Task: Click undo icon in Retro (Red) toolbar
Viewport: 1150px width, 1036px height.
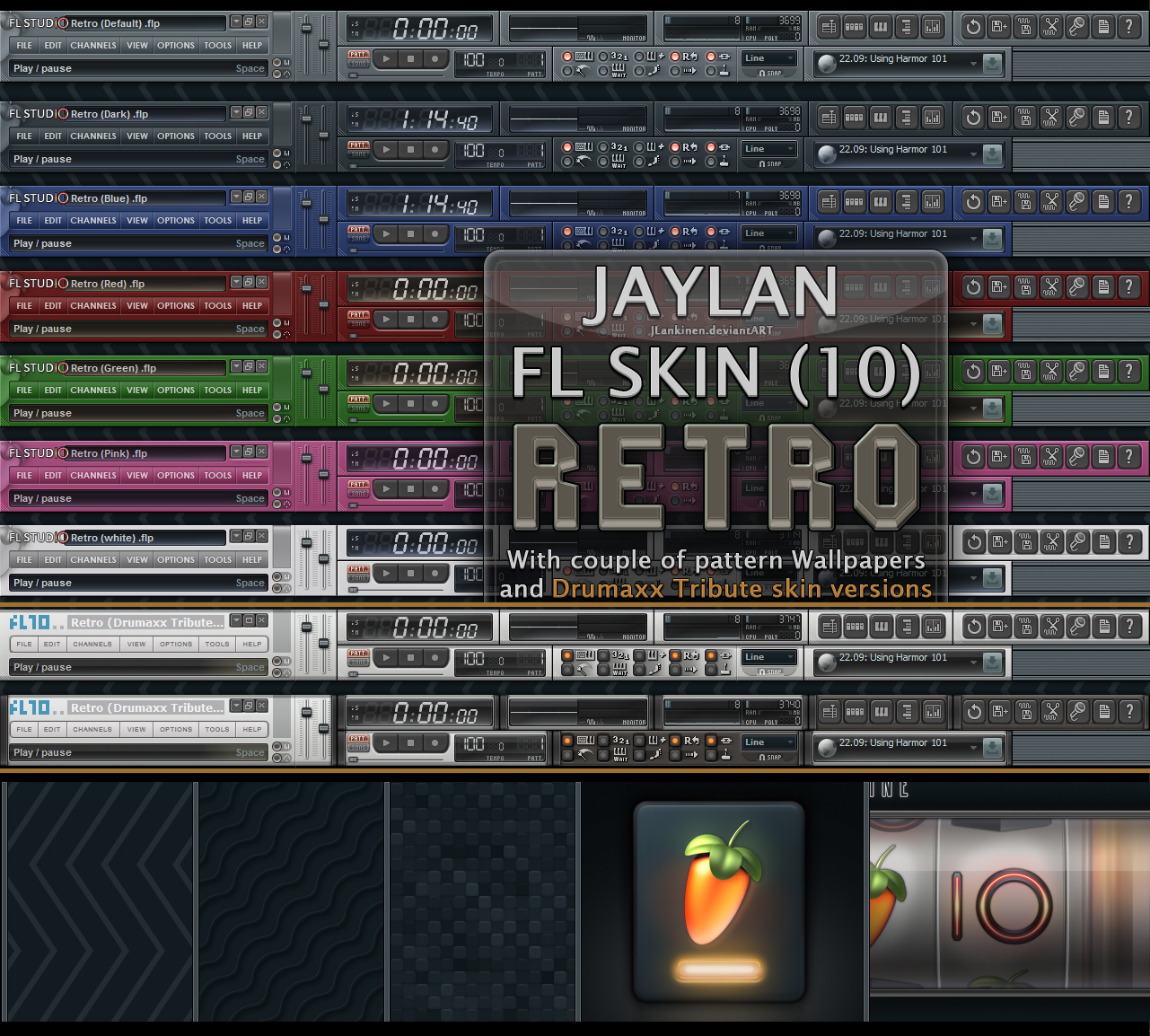Action: (973, 287)
